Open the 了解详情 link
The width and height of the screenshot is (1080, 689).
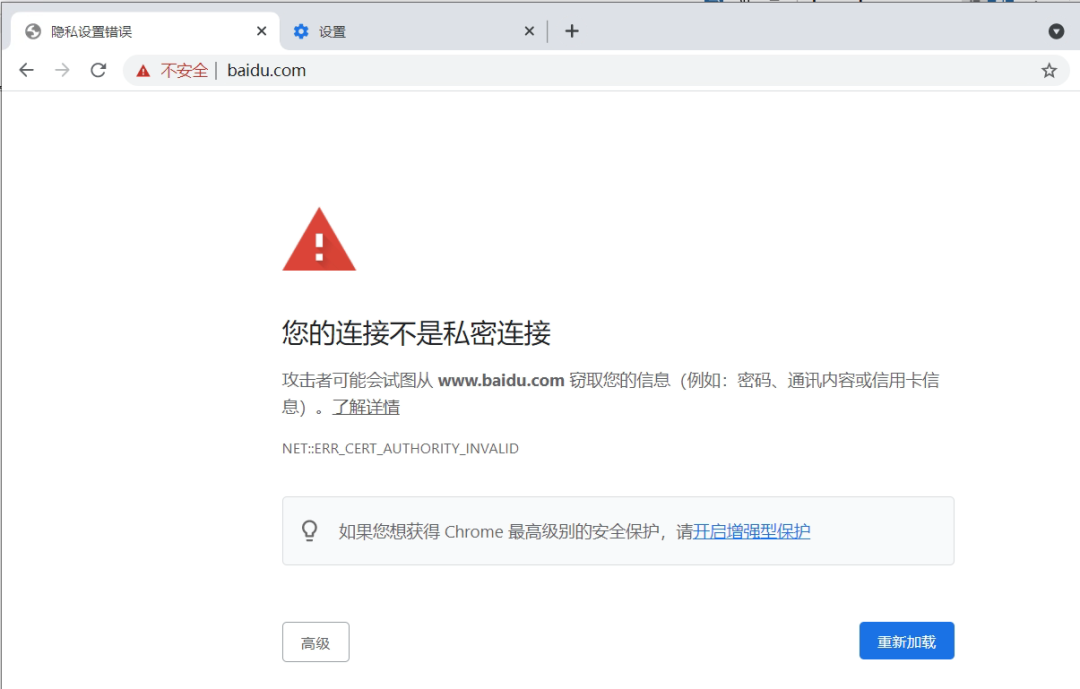click(366, 407)
